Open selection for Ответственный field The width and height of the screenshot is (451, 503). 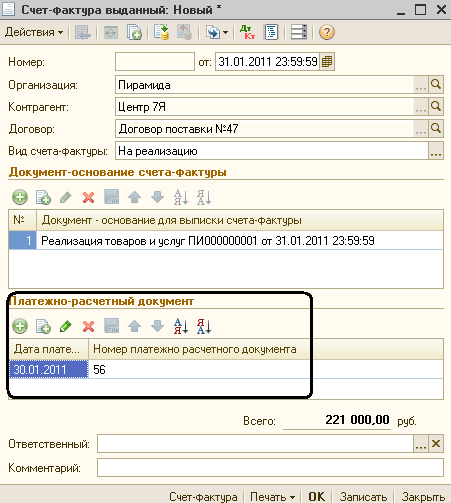(x=421, y=444)
